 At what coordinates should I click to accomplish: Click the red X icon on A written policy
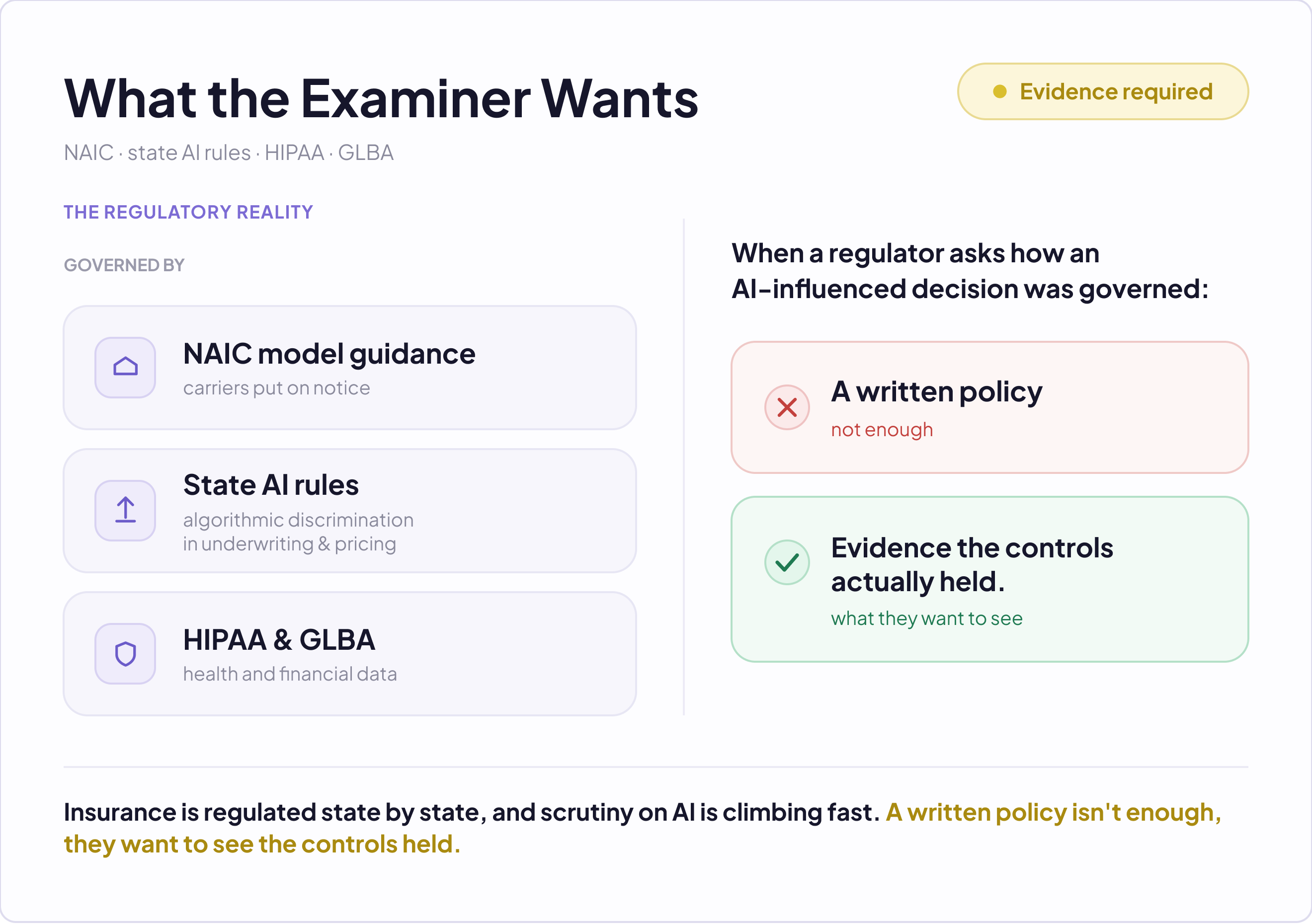[x=787, y=407]
